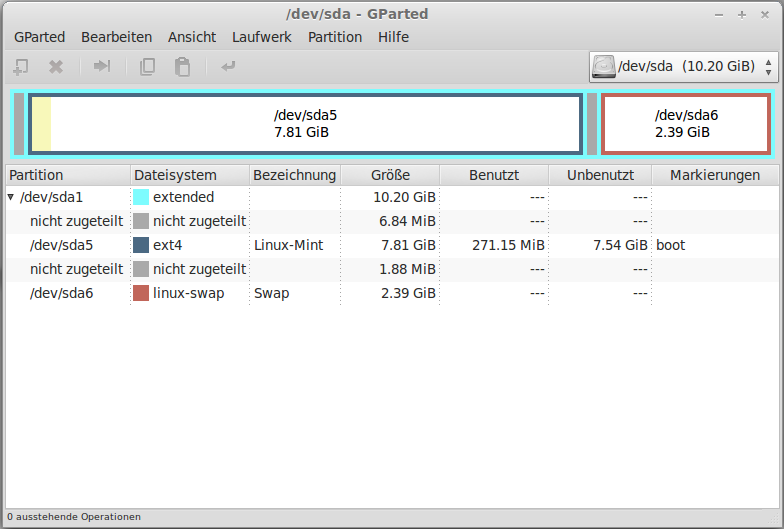
Task: Click the Apply operations arrow icon
Action: 228,67
